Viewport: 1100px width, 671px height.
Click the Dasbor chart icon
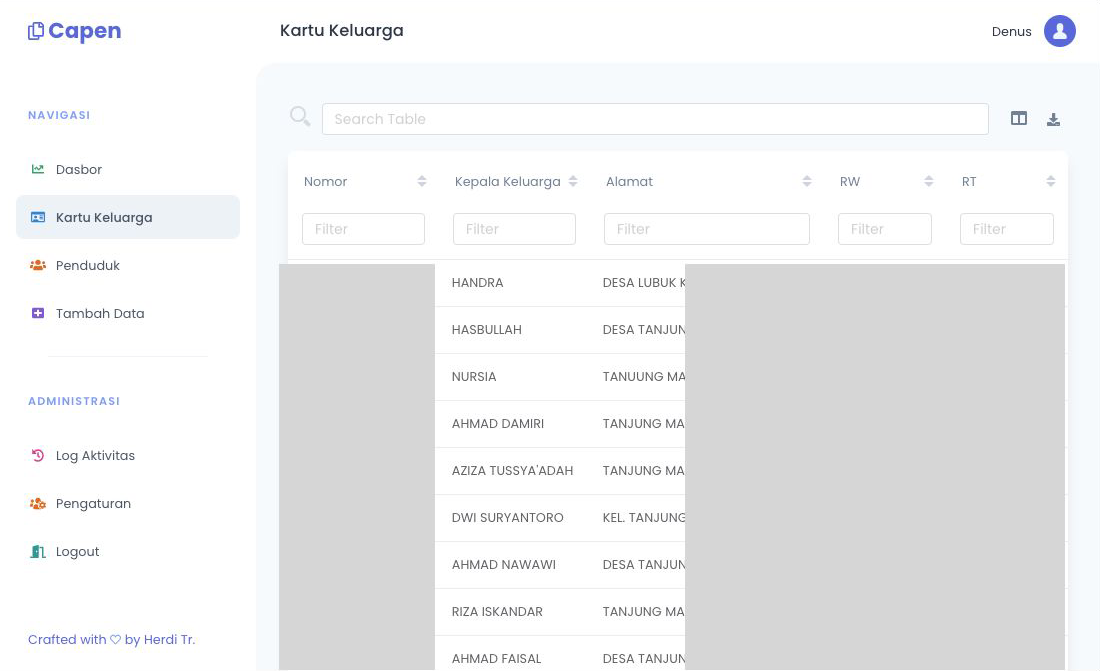point(38,169)
